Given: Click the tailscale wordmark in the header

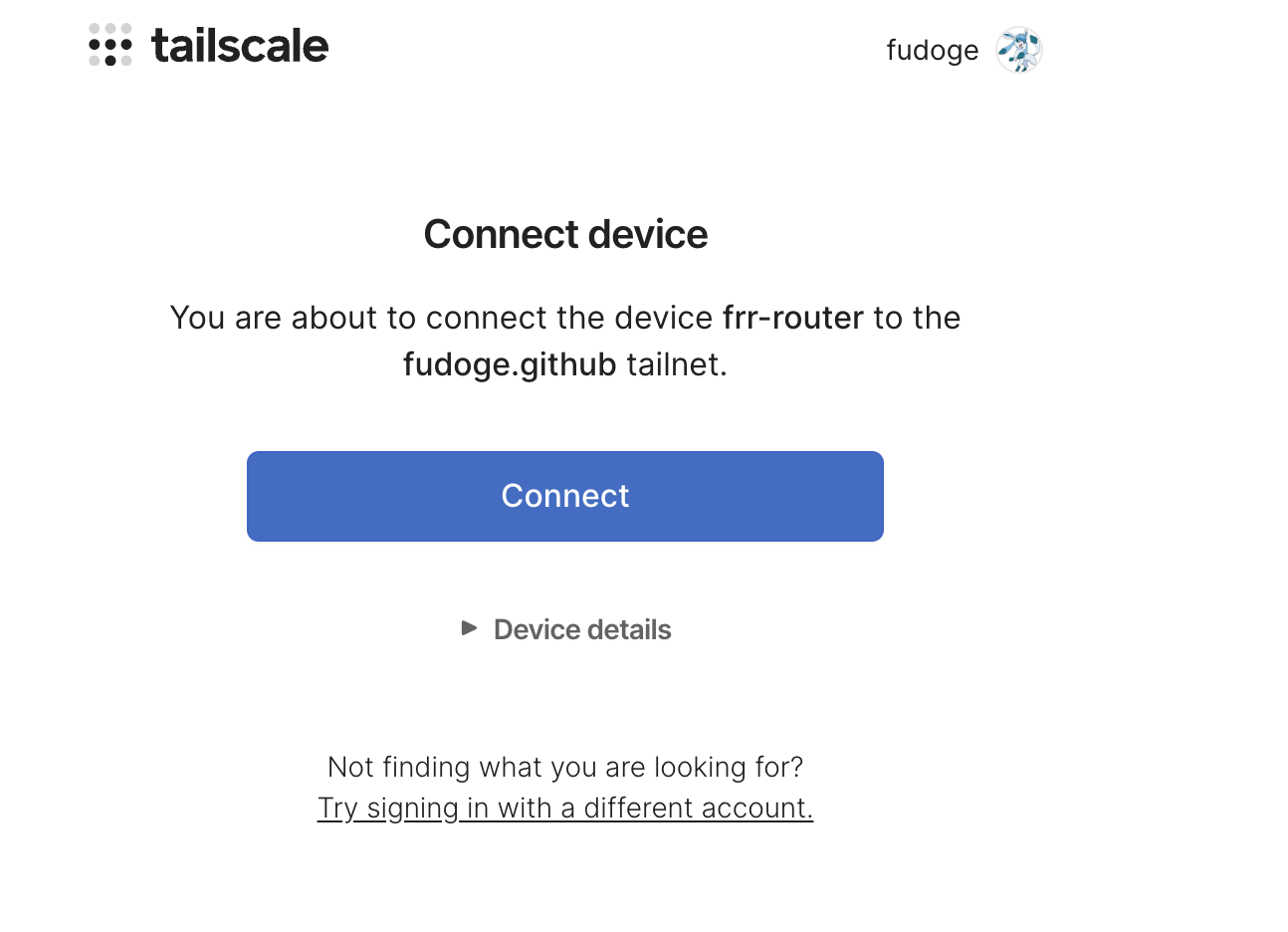Looking at the screenshot, I should tap(239, 46).
